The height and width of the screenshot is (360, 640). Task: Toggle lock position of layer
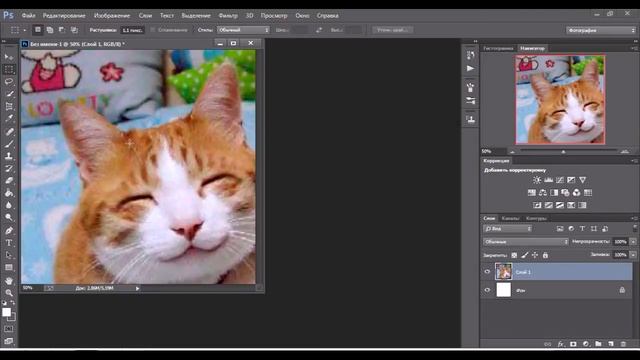535,255
